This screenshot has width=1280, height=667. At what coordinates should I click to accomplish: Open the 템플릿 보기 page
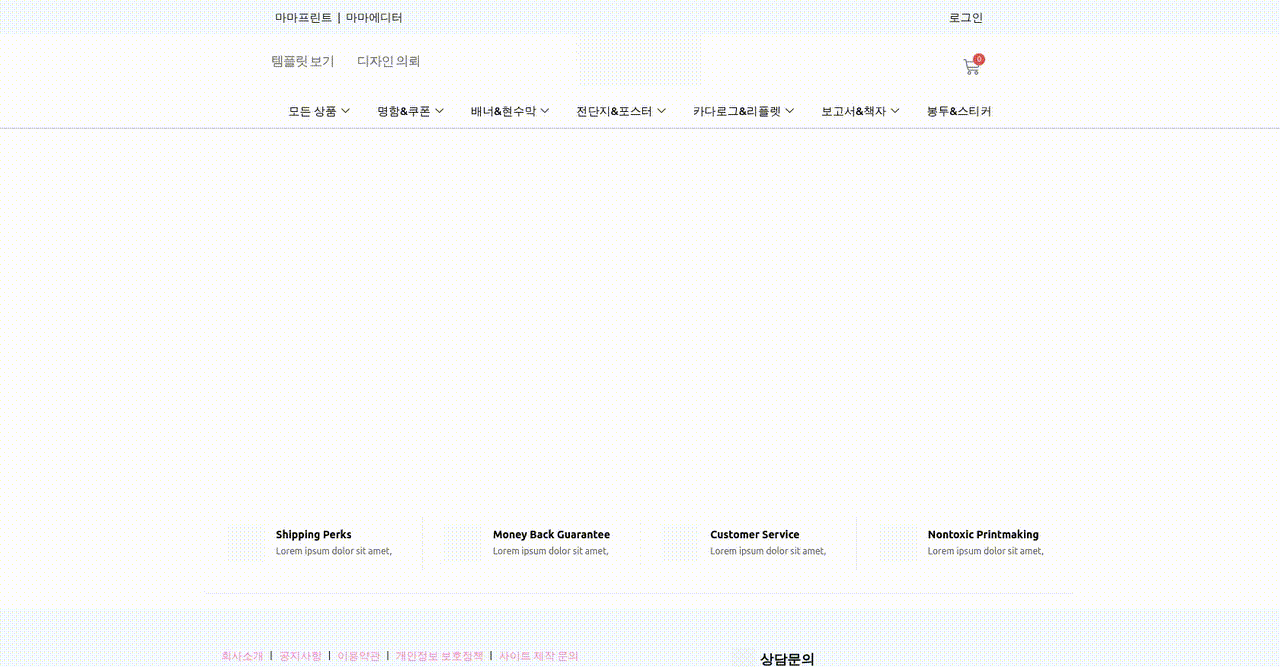(303, 61)
